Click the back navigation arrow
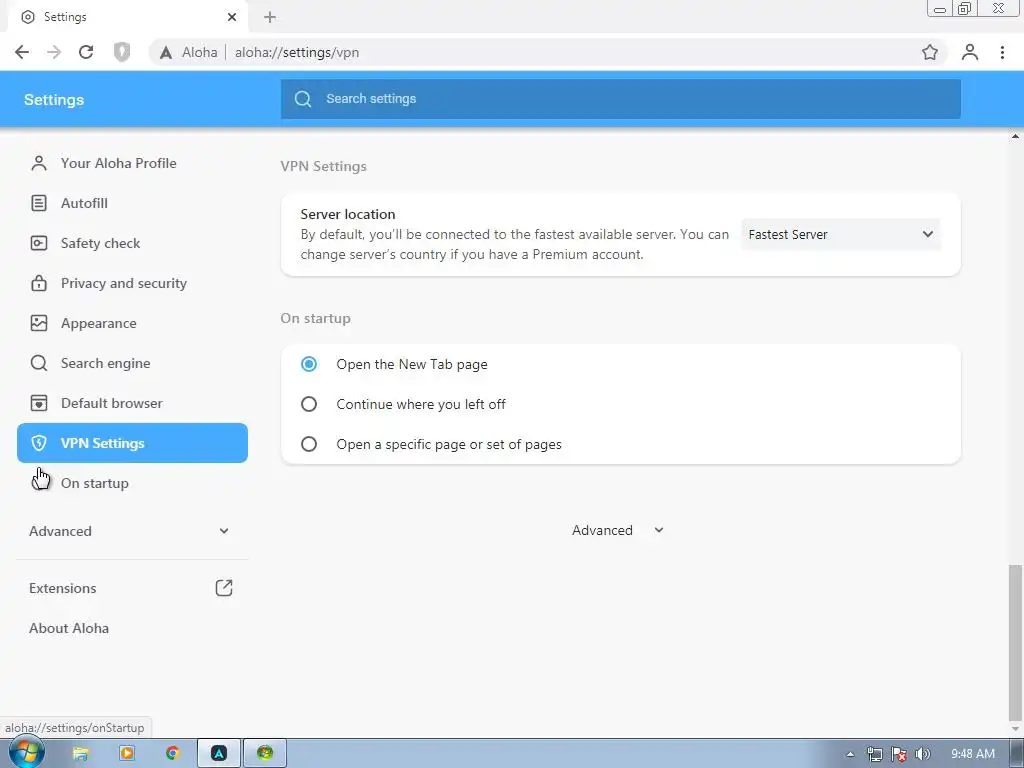The image size is (1024, 768). click(x=22, y=52)
